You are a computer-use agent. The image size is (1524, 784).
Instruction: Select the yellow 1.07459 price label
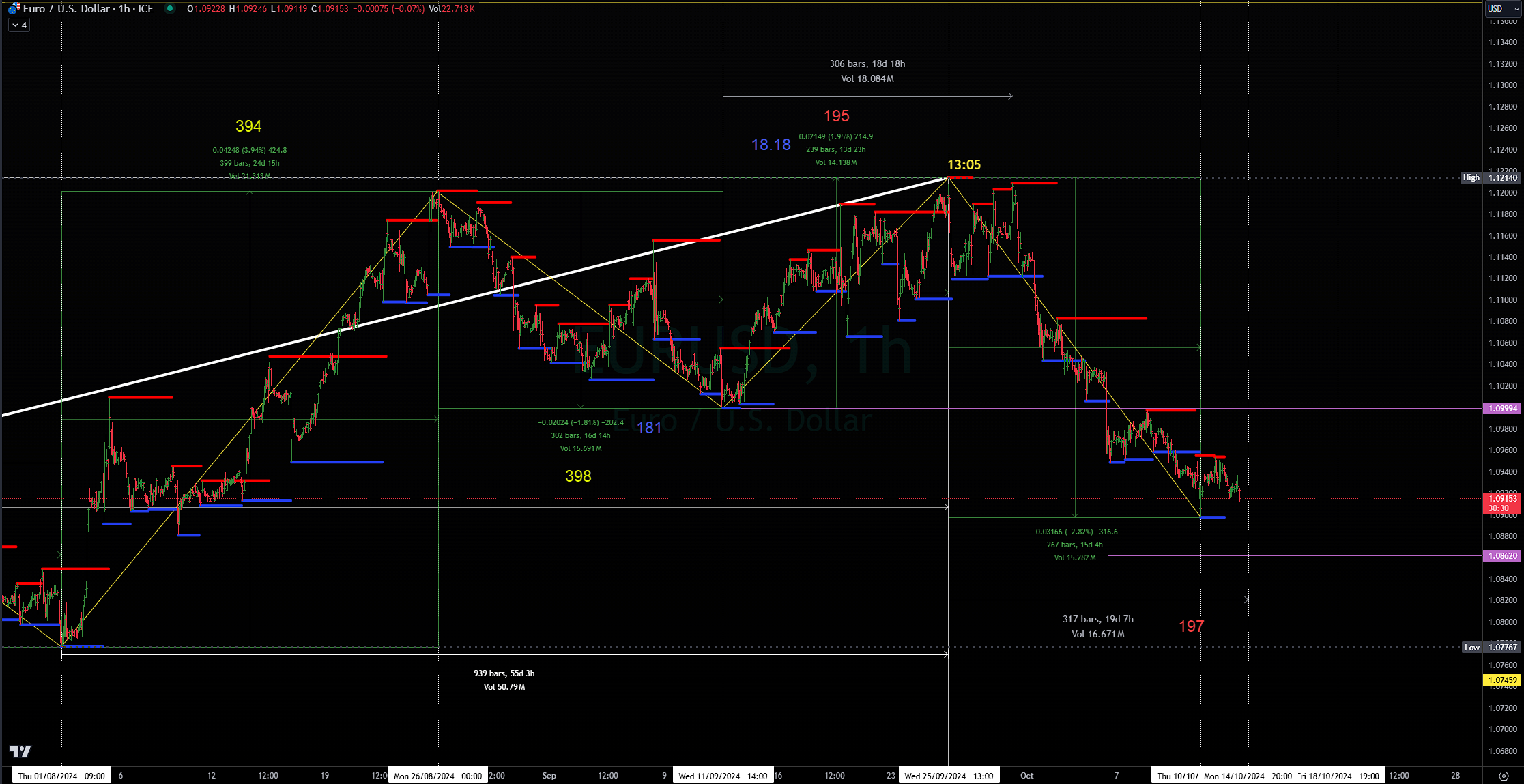[x=1502, y=680]
